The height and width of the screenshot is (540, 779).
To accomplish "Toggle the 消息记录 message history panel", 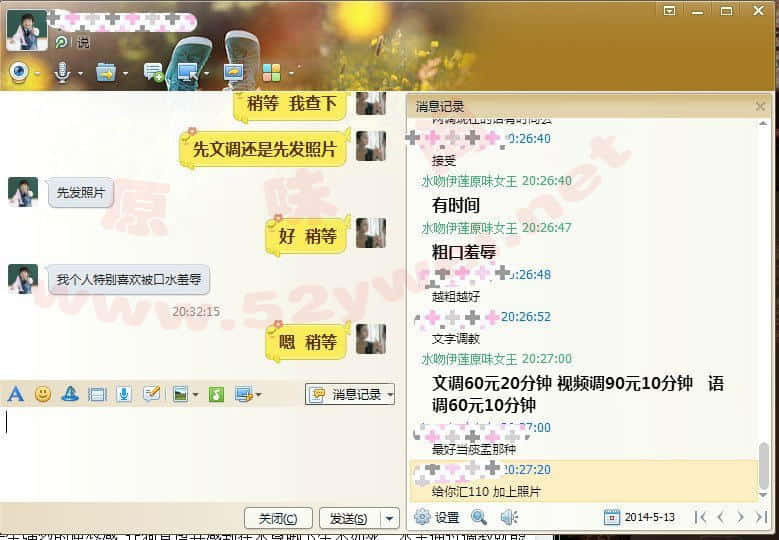I will click(x=349, y=394).
